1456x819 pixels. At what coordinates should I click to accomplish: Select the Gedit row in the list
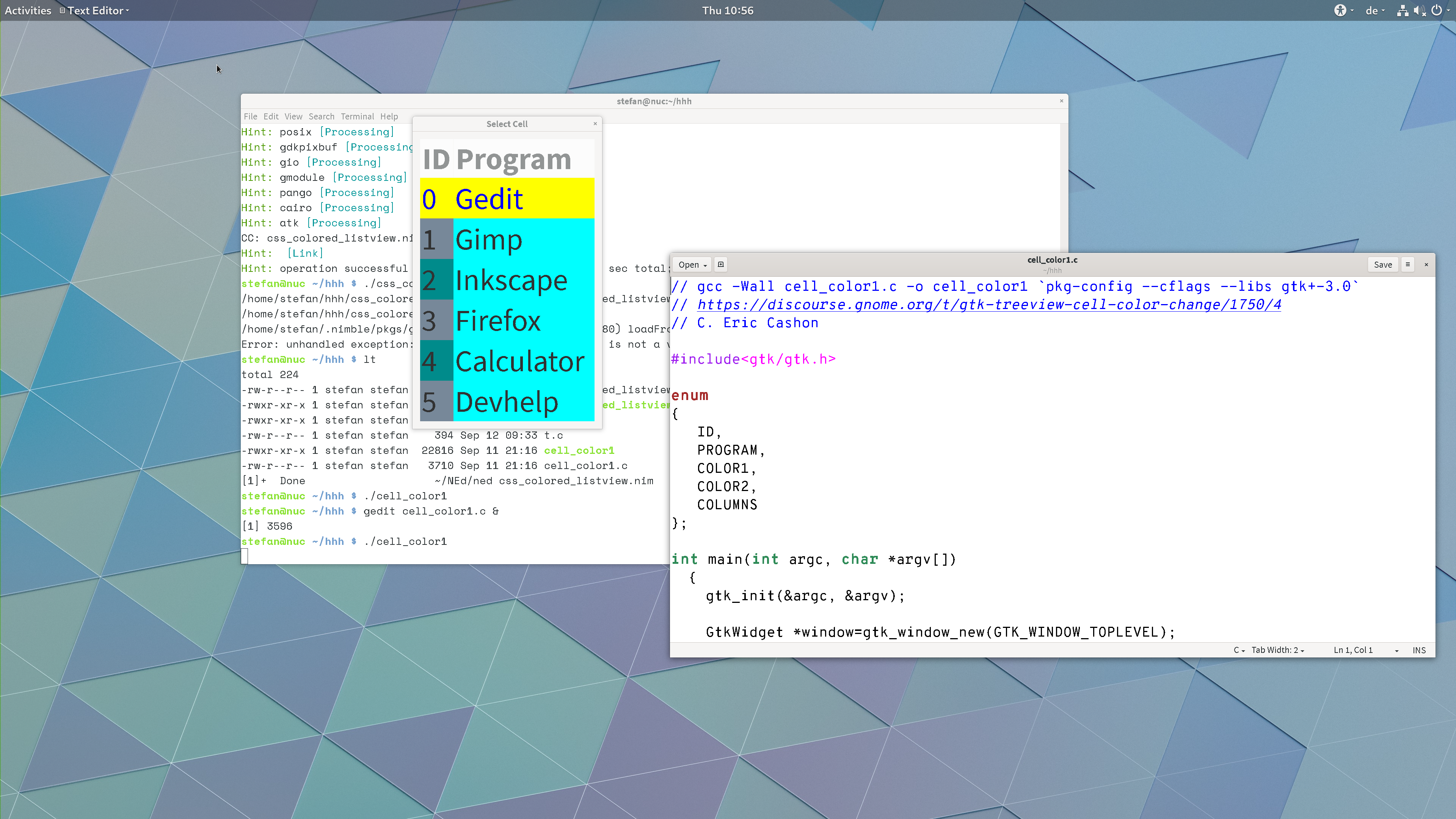tap(507, 199)
